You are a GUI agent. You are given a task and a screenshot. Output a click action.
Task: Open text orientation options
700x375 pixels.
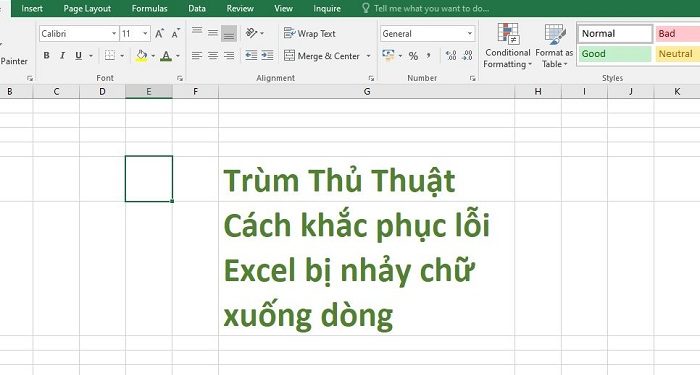point(255,33)
